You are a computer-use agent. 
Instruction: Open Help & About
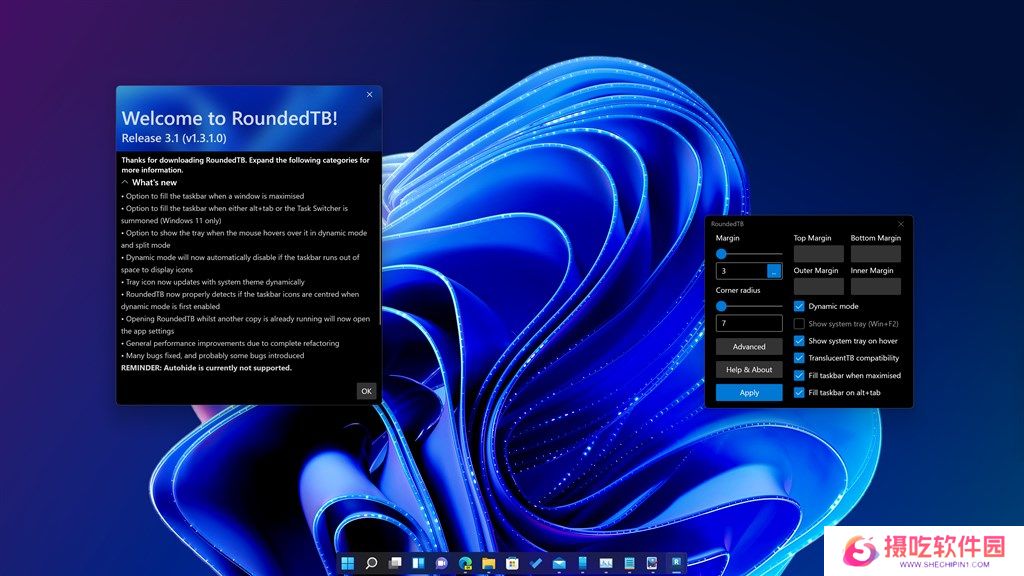coord(749,370)
